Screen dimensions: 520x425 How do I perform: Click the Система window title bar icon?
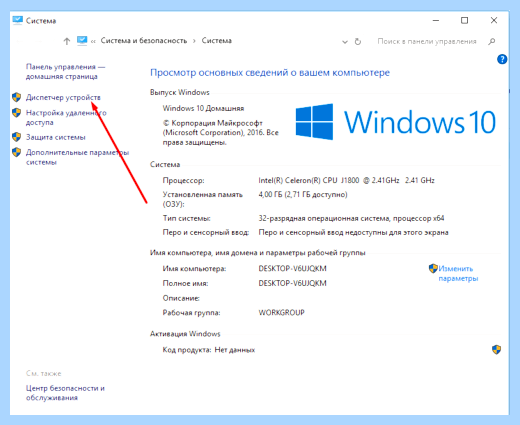(17, 20)
